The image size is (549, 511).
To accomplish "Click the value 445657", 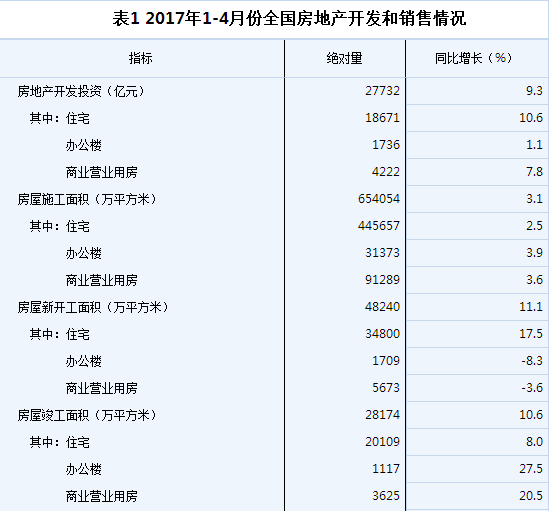I will tap(379, 226).
